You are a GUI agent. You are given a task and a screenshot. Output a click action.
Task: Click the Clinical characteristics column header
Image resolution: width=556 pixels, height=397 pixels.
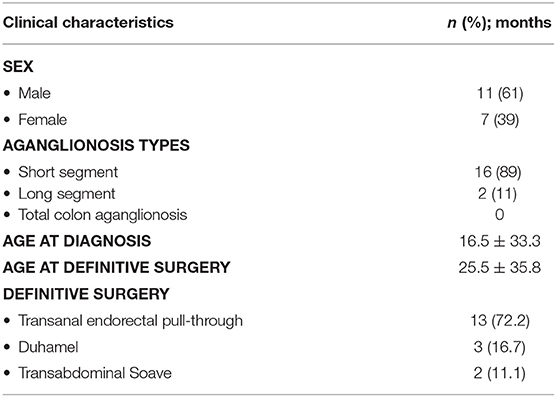(88, 23)
